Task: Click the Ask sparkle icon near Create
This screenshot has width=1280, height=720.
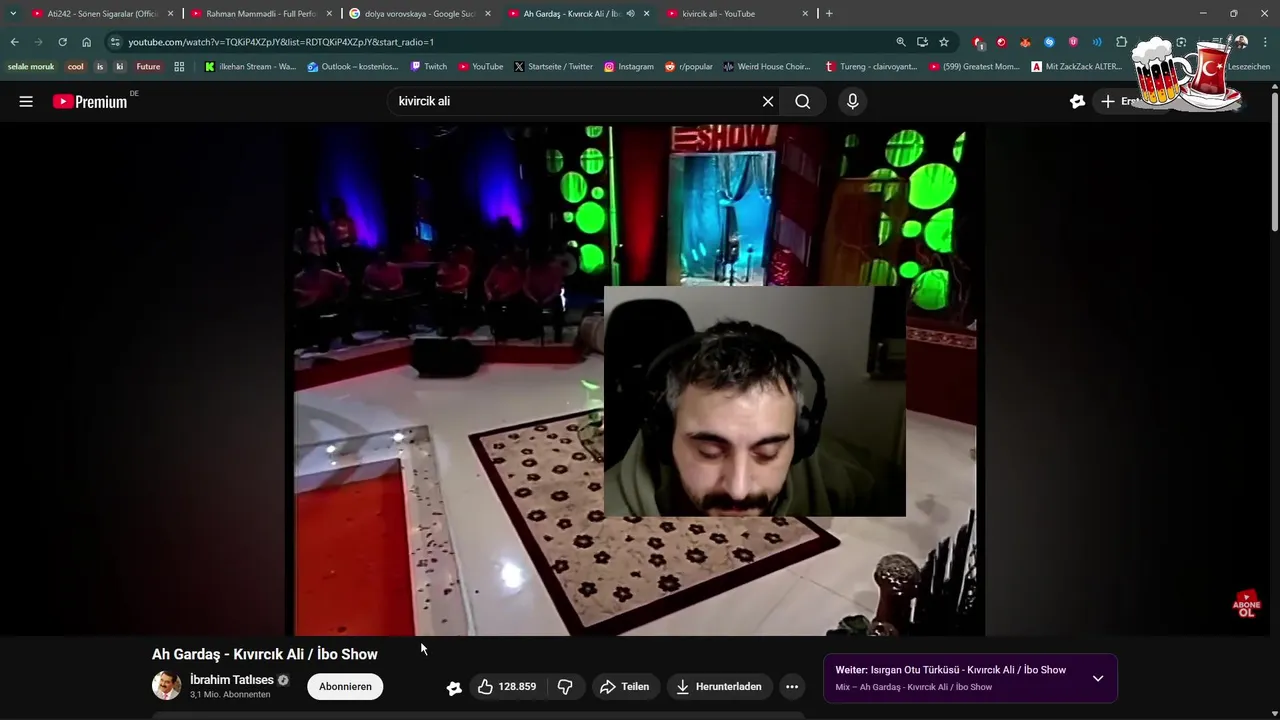Action: pos(1077,101)
